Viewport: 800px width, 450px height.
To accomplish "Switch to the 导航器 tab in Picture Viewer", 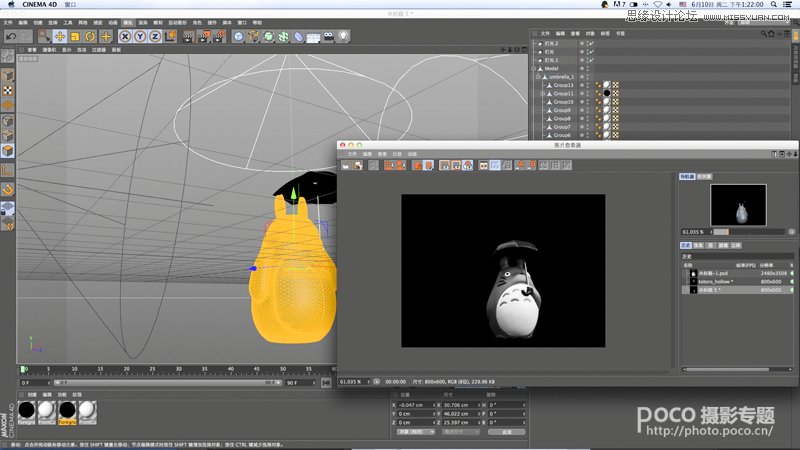I will (688, 176).
